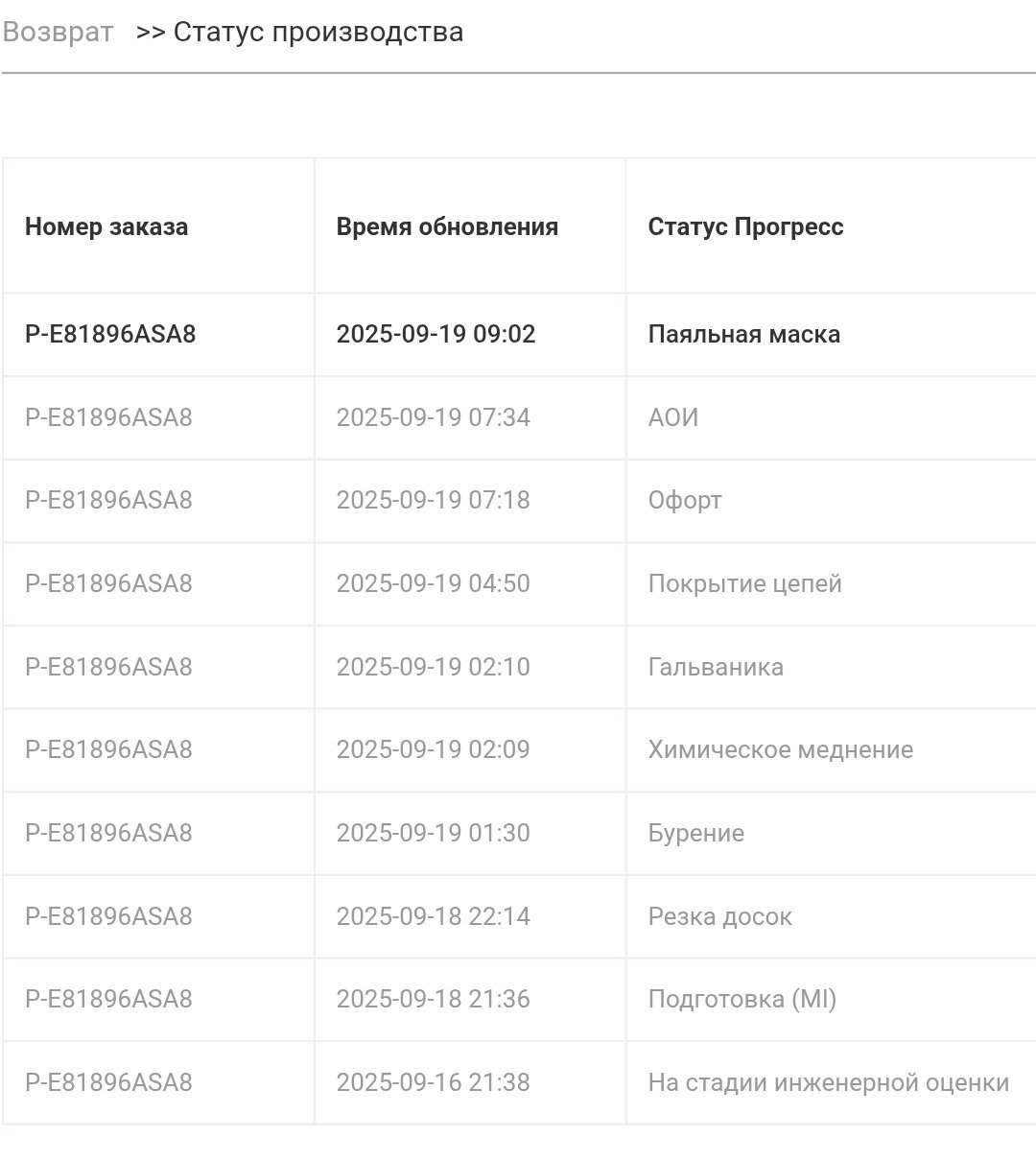Click the Покрытие цепей status entry
Image resolution: width=1036 pixels, height=1161 pixels.
point(744,583)
